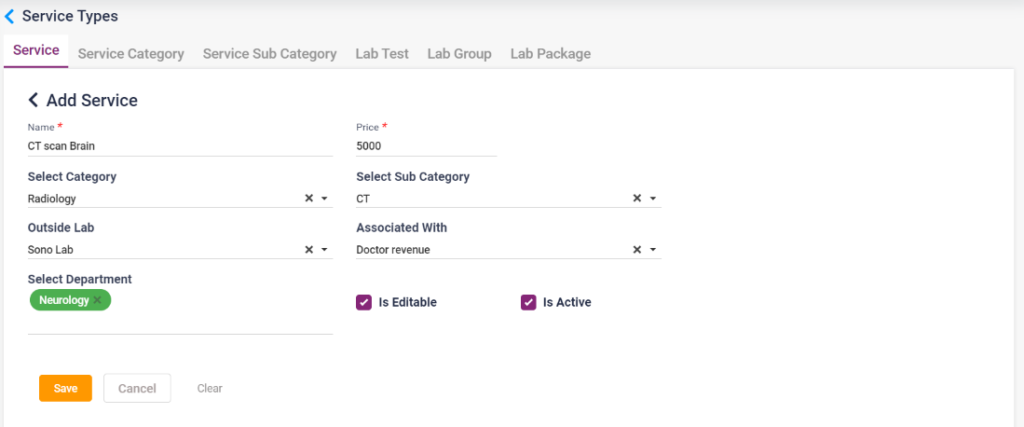Click the Clear link
The height and width of the screenshot is (427, 1024).
coord(209,388)
